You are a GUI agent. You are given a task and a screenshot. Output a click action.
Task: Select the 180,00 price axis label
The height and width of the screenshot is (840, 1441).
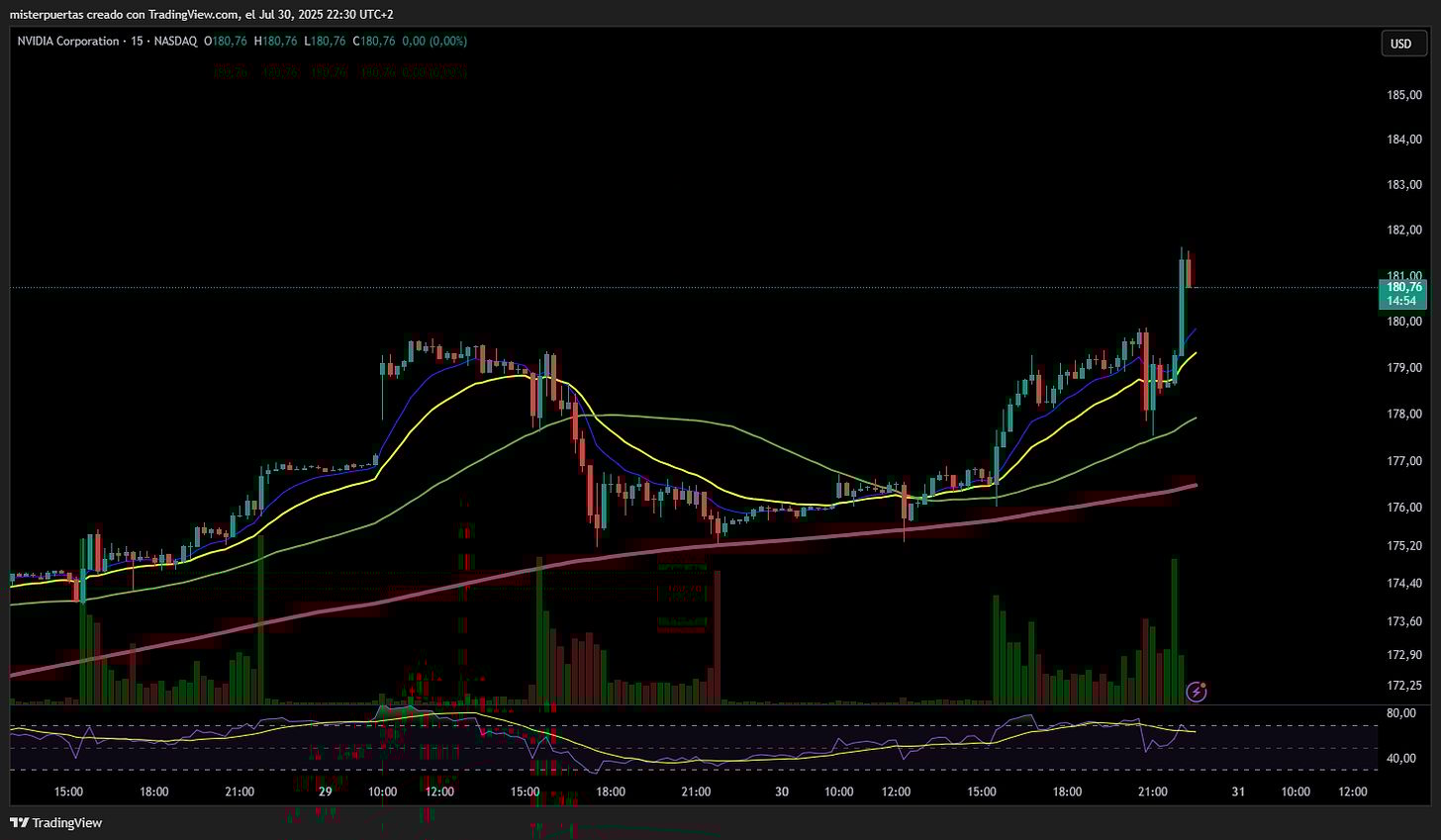[1404, 322]
